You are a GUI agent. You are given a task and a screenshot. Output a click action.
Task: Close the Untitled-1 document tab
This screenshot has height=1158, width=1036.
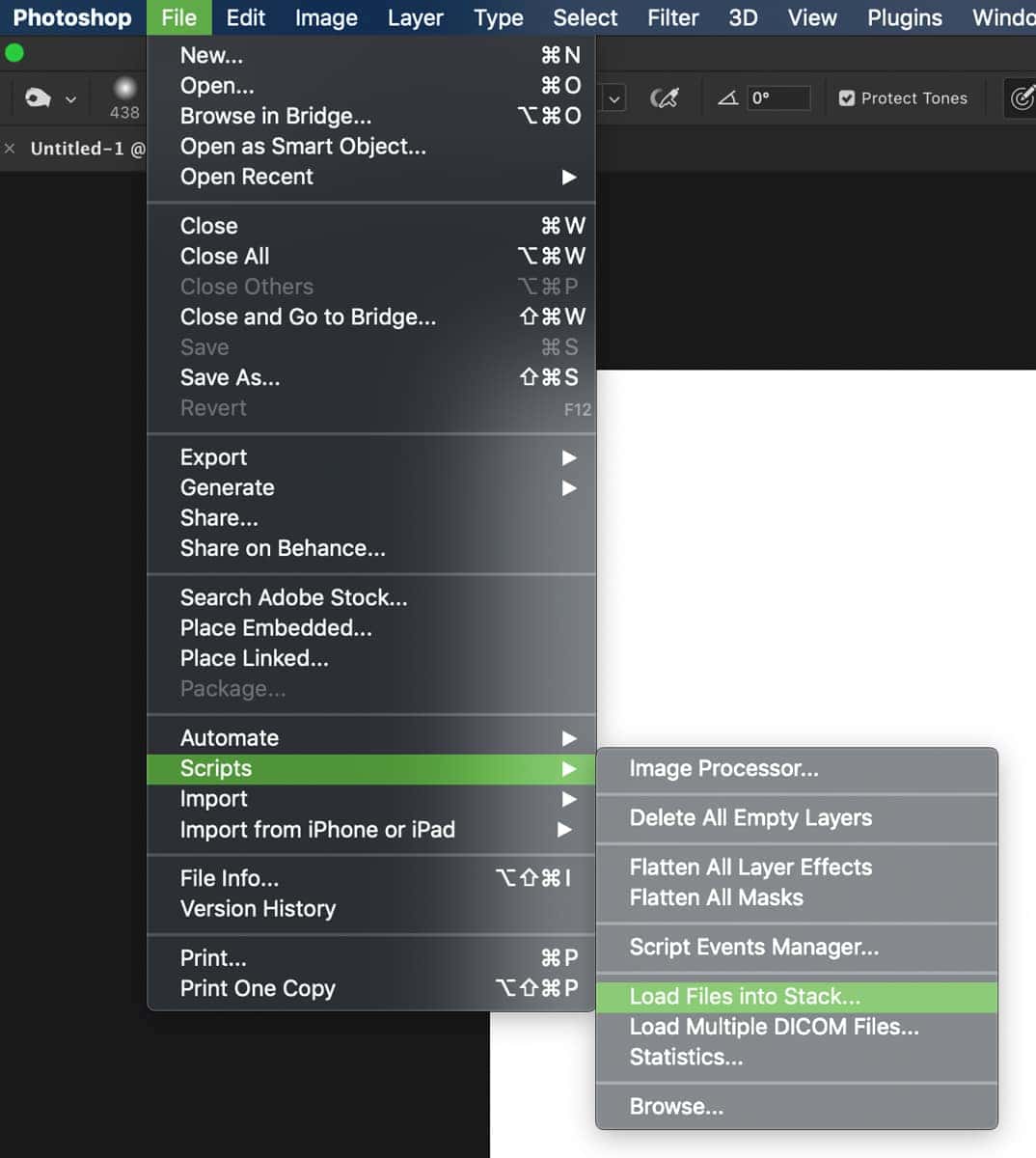(10, 149)
